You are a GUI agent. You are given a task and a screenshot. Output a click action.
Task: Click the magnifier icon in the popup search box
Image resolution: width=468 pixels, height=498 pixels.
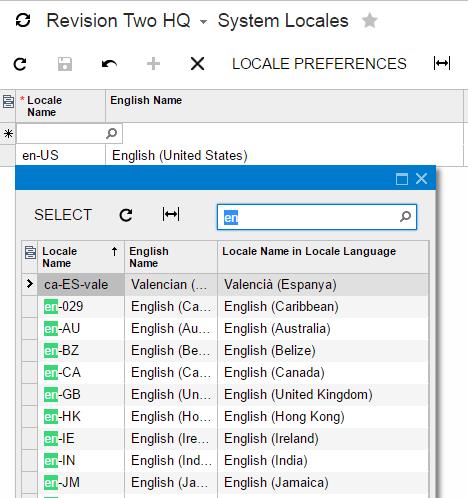tap(405, 217)
